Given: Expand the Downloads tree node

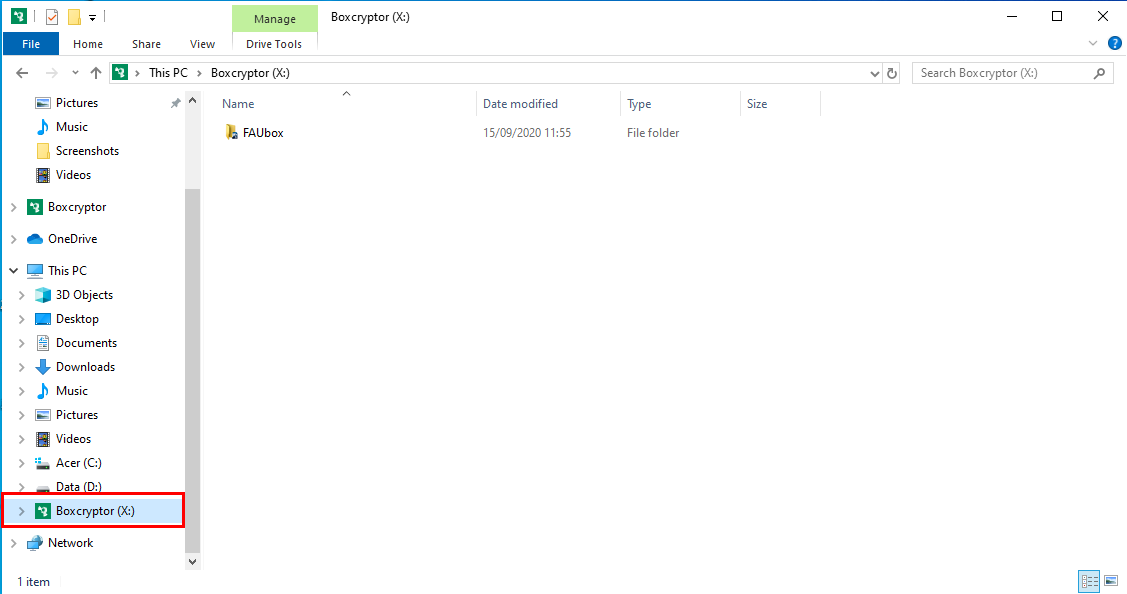Looking at the screenshot, I should tap(22, 367).
